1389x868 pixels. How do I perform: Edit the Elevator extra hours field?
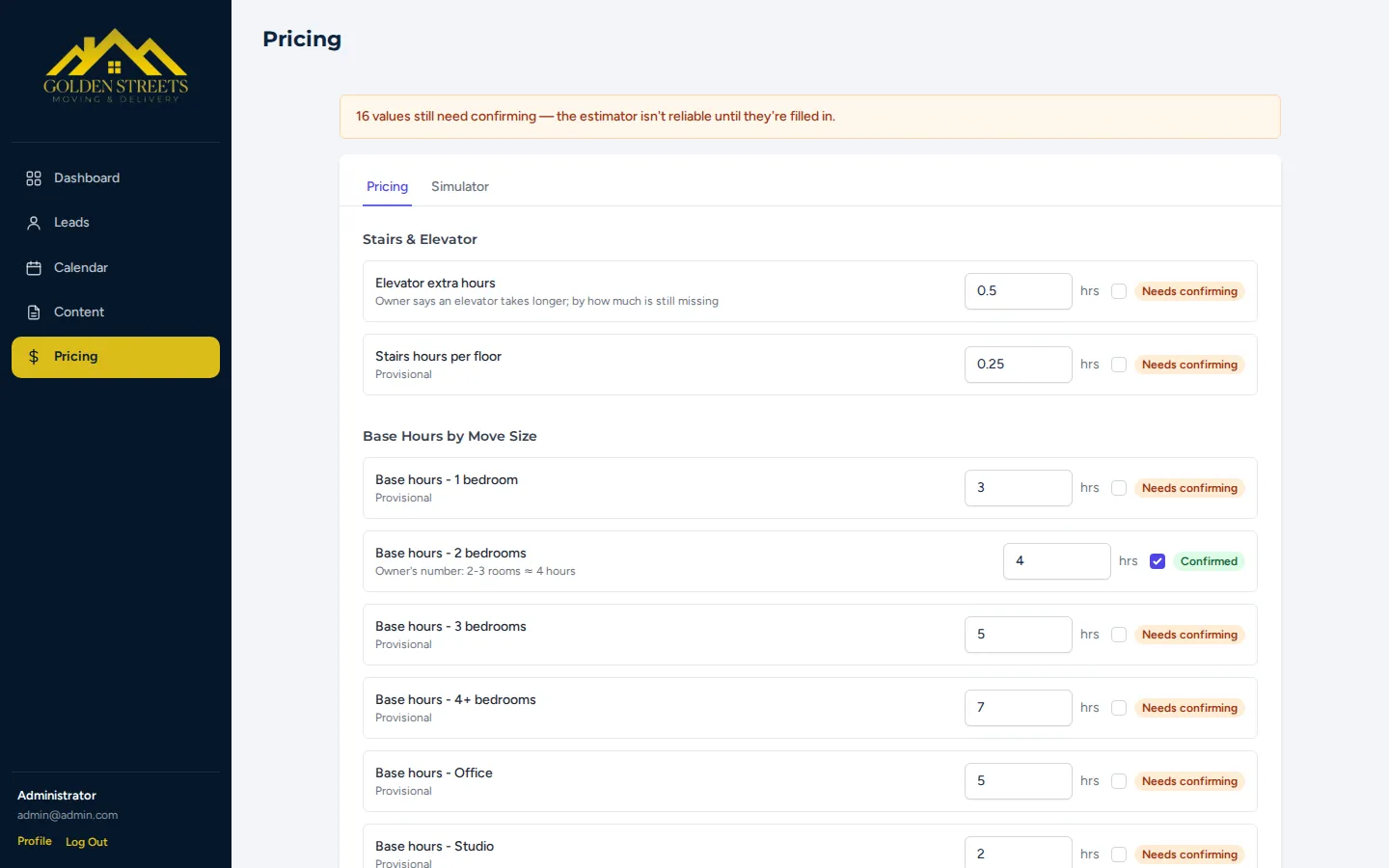pyautogui.click(x=1019, y=291)
